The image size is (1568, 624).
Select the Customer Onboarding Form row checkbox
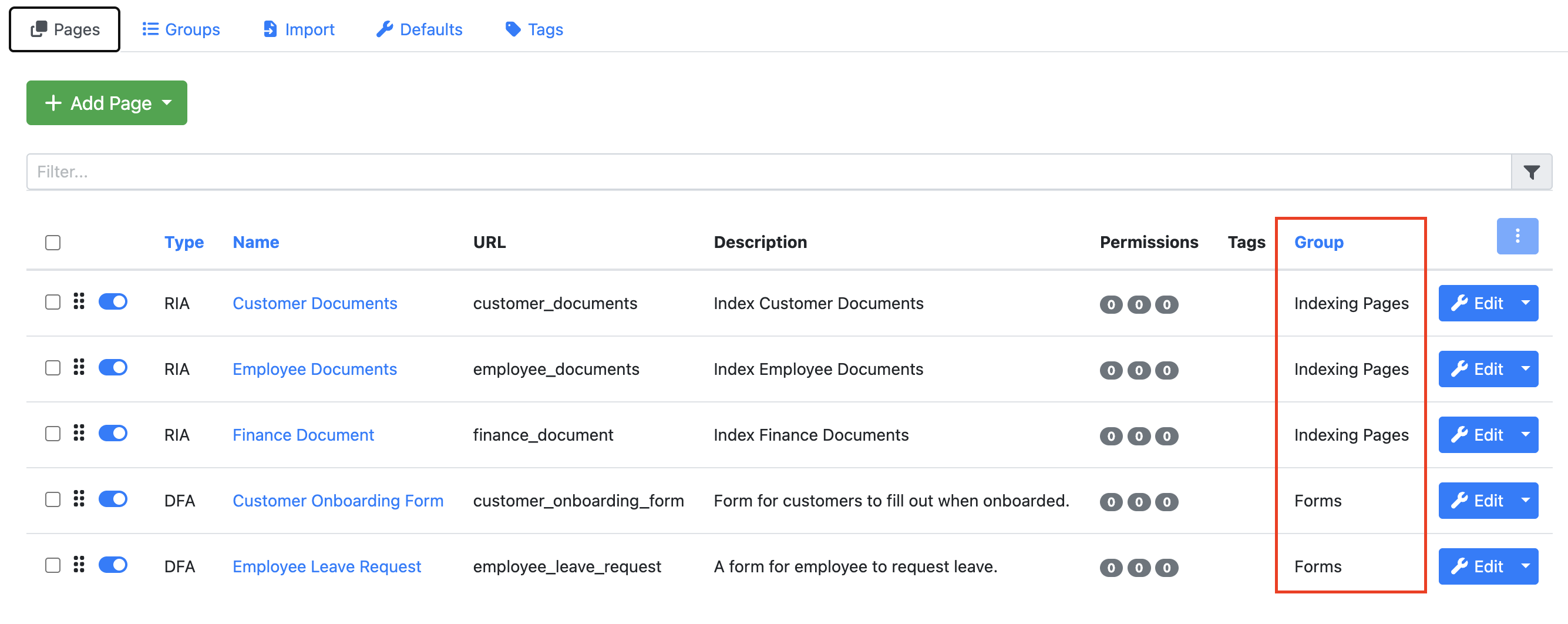[x=53, y=499]
